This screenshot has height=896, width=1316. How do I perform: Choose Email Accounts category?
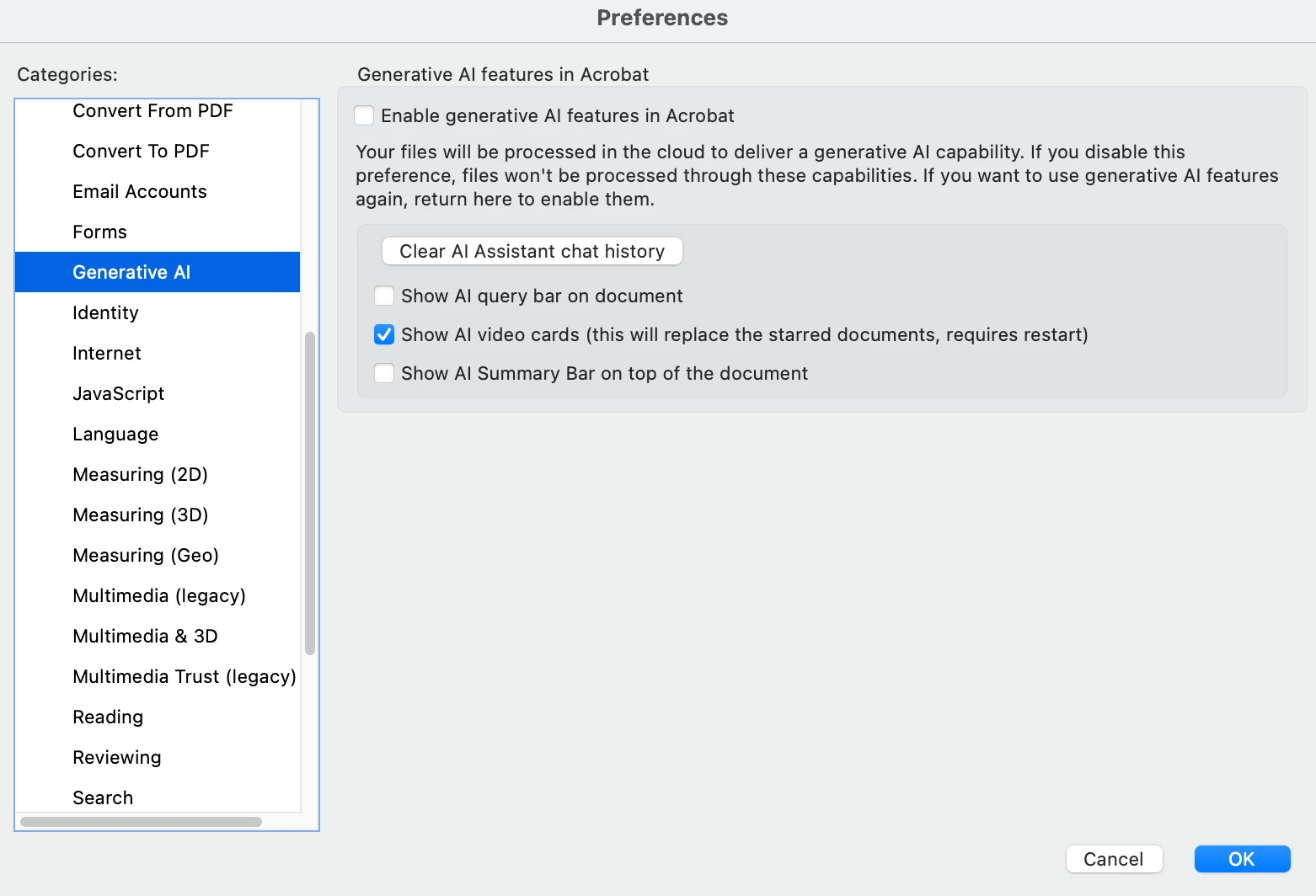158,191
